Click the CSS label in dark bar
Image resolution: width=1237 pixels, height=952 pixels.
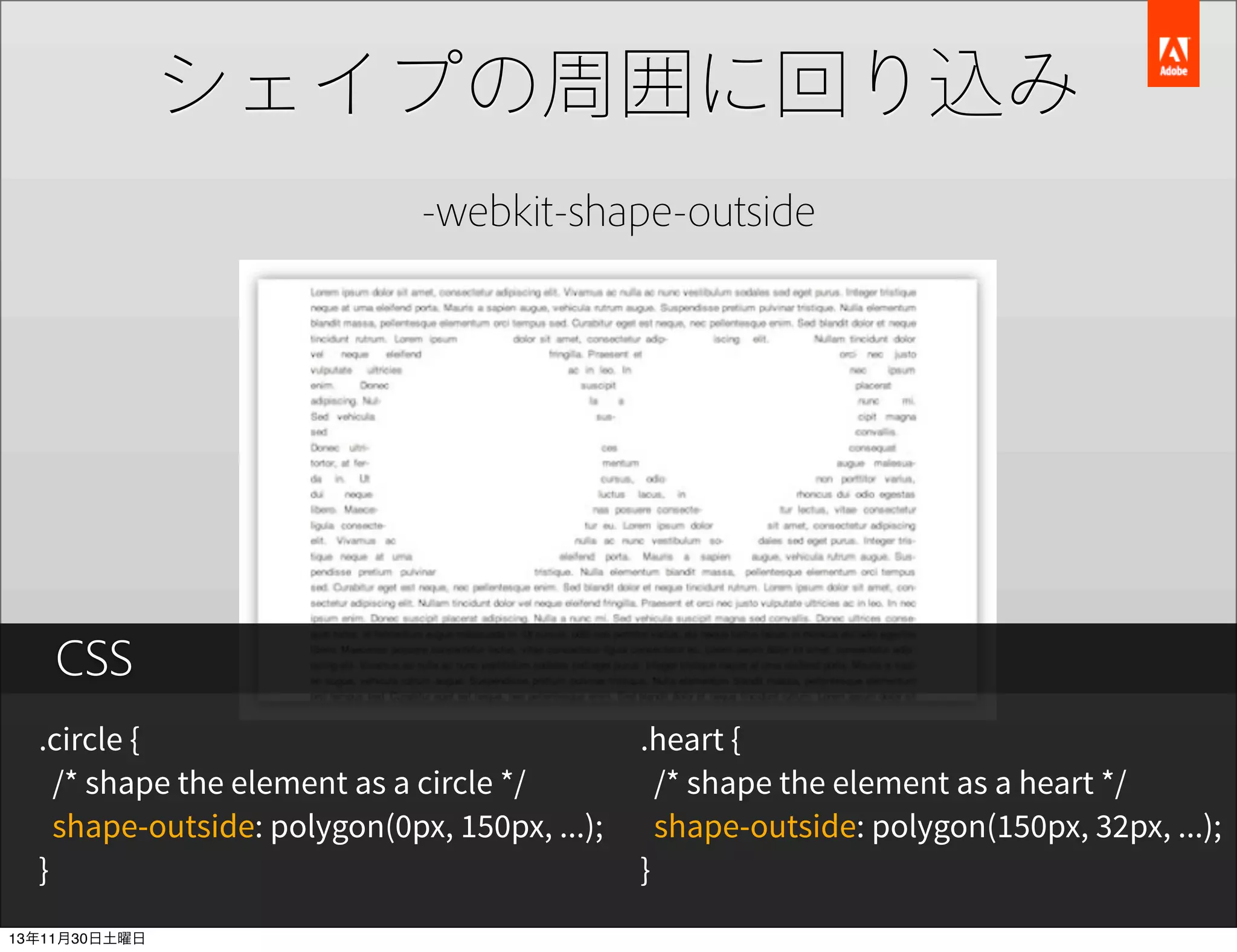pyautogui.click(x=94, y=658)
